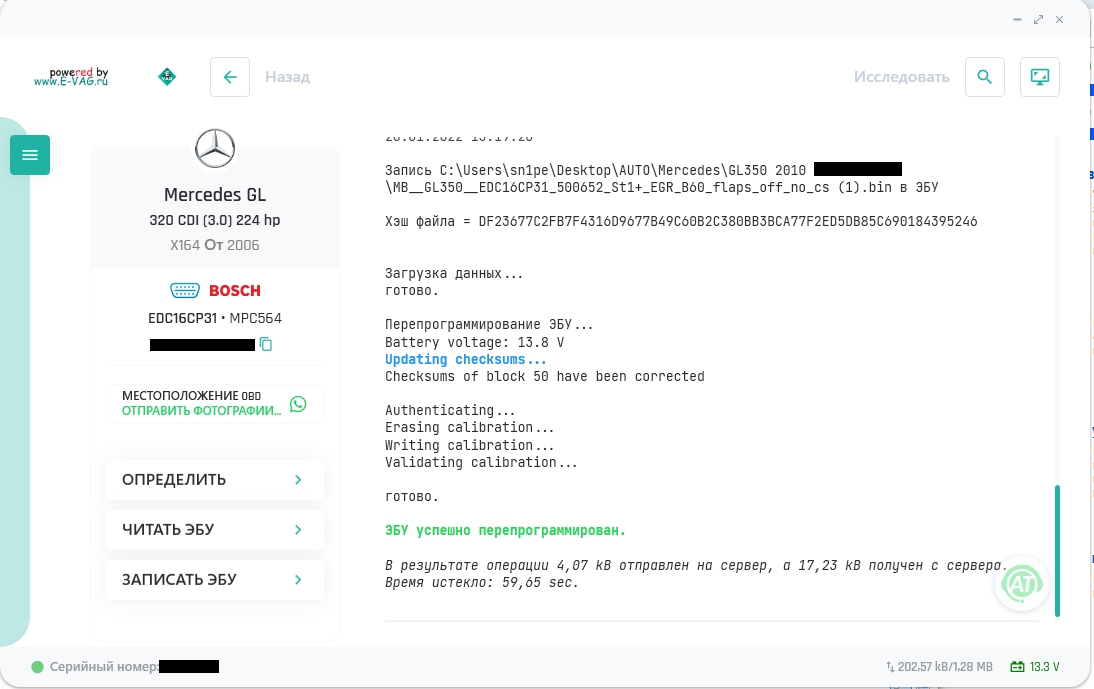Click X164 От 2006 text

[215, 245]
